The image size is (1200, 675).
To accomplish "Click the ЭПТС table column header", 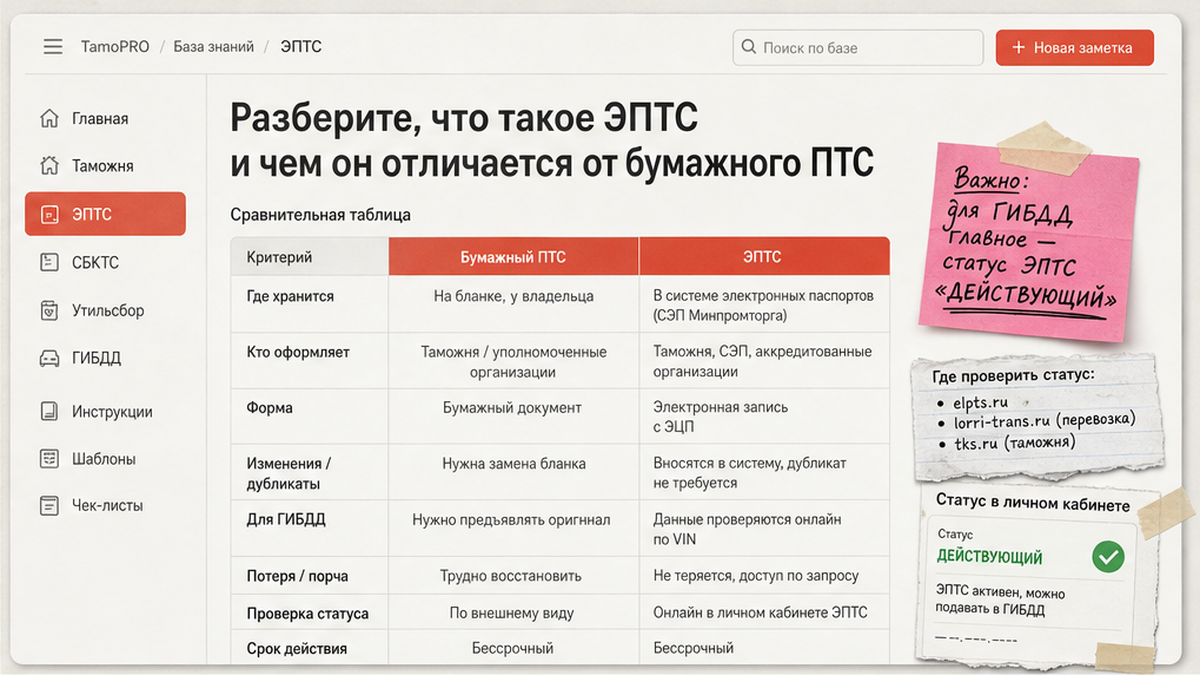I will [764, 257].
